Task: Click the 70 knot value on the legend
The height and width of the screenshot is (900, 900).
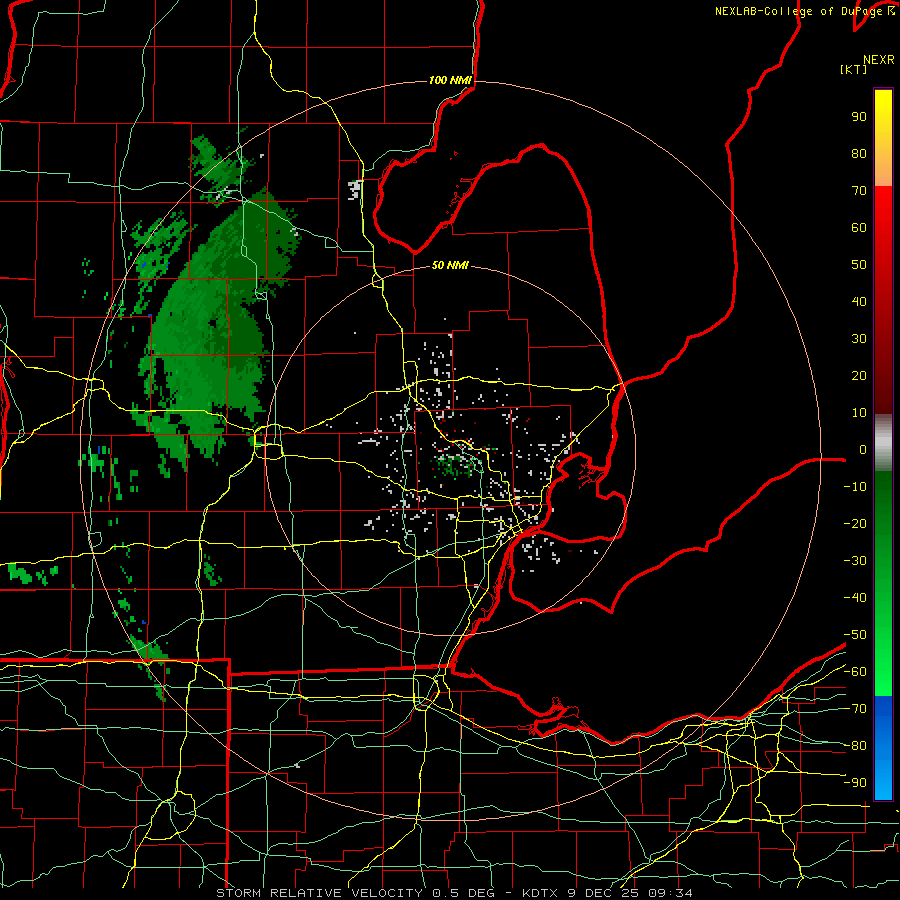Action: (859, 191)
